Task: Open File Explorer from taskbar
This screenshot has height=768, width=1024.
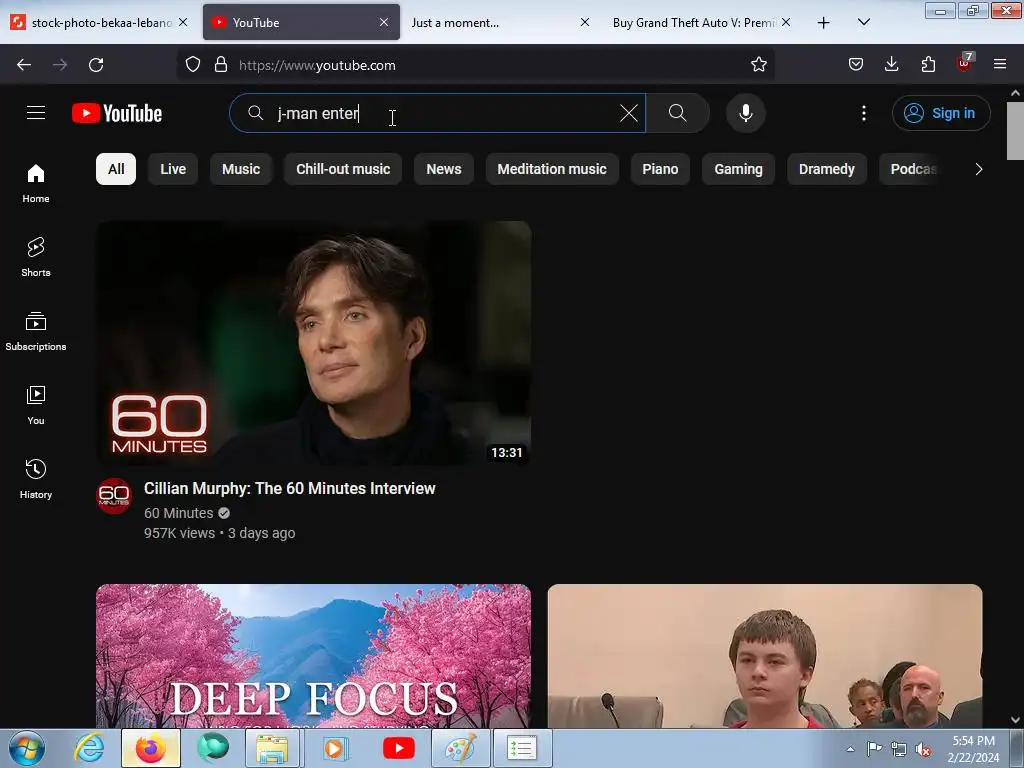Action: click(x=272, y=748)
